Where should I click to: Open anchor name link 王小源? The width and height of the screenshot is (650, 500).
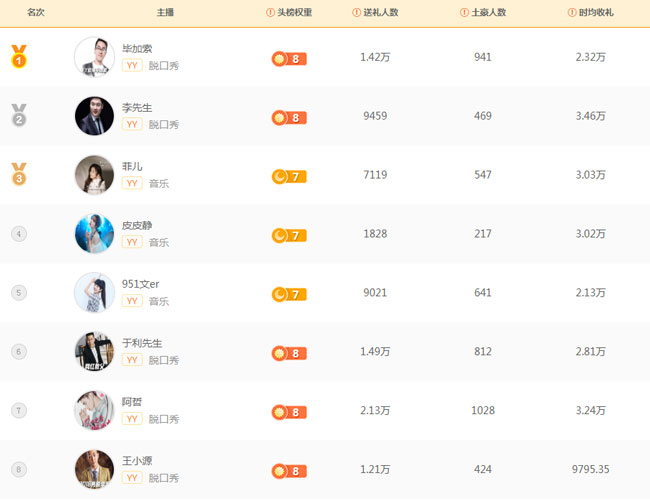137,461
